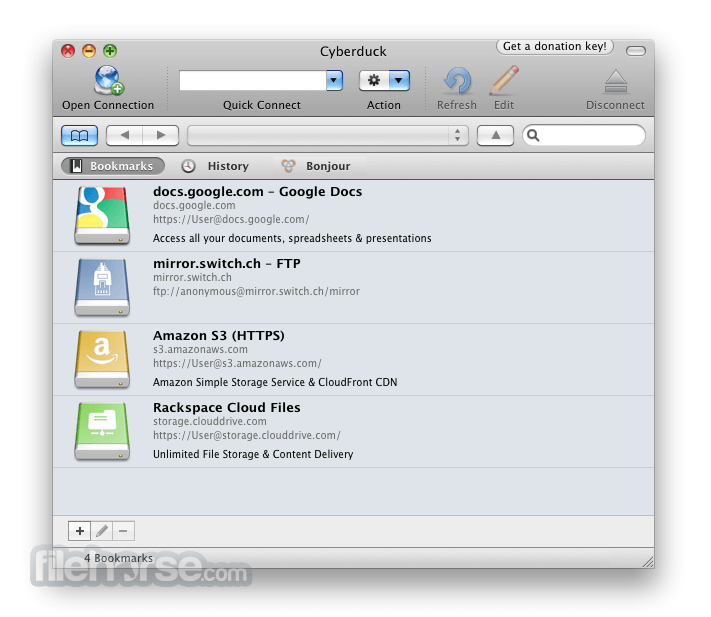Click the Open Connection globe icon
The image size is (711, 617).
pyautogui.click(x=109, y=80)
